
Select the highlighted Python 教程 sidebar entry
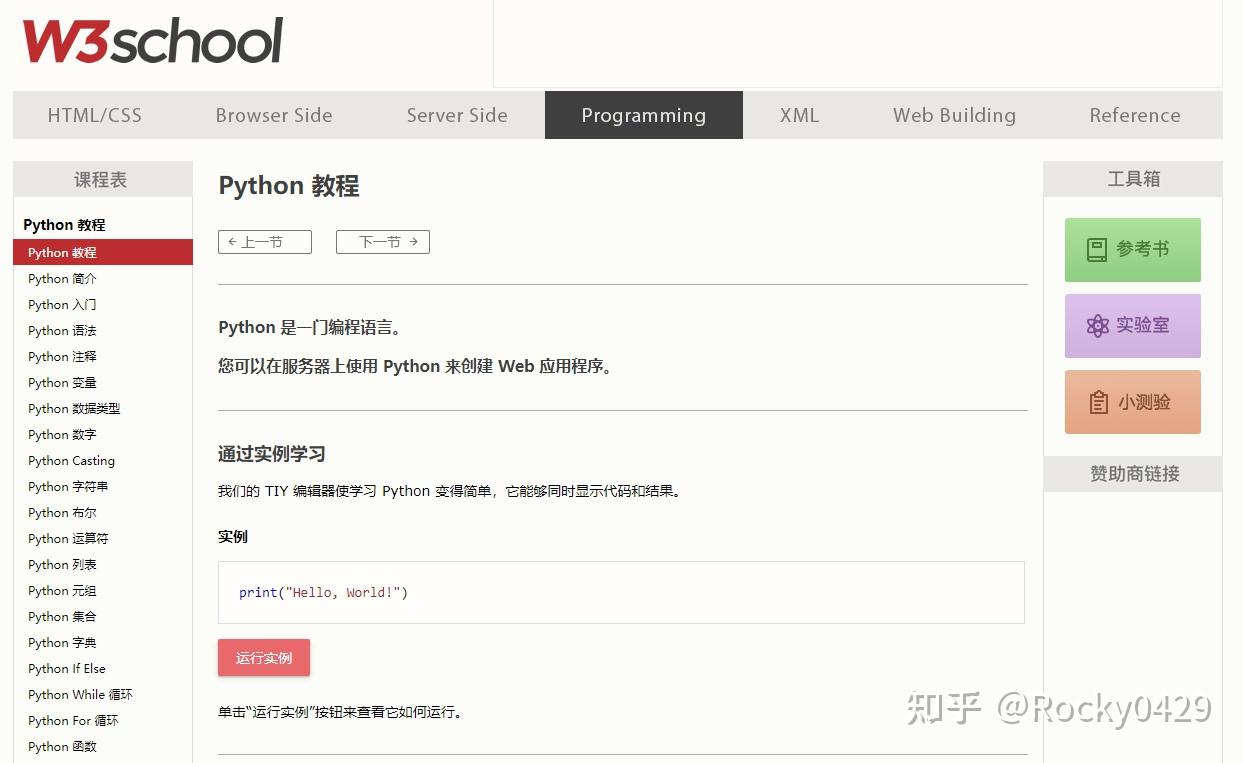click(x=62, y=252)
